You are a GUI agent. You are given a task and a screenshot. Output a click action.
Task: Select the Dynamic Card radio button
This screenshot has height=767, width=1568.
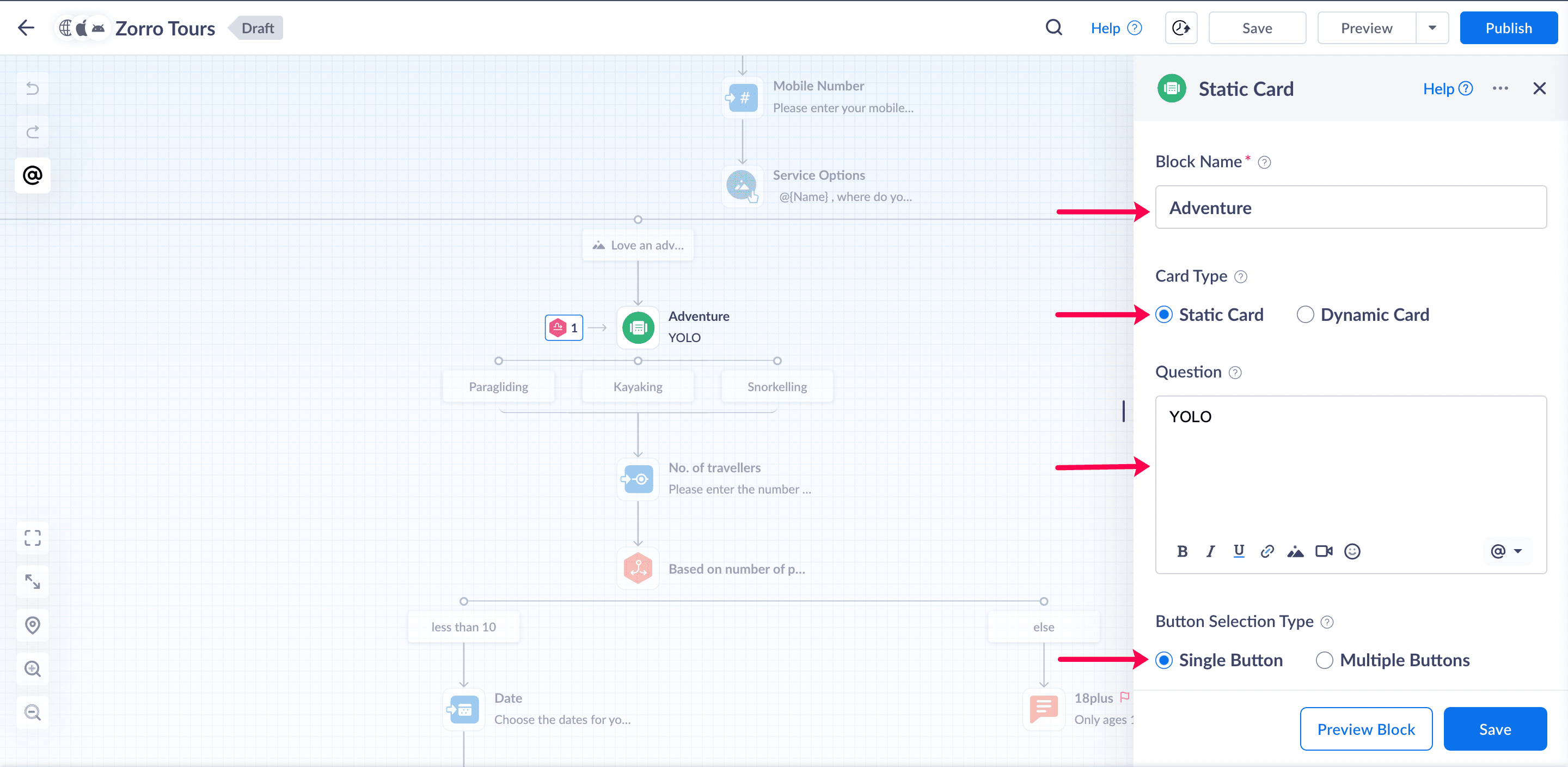coord(1305,315)
